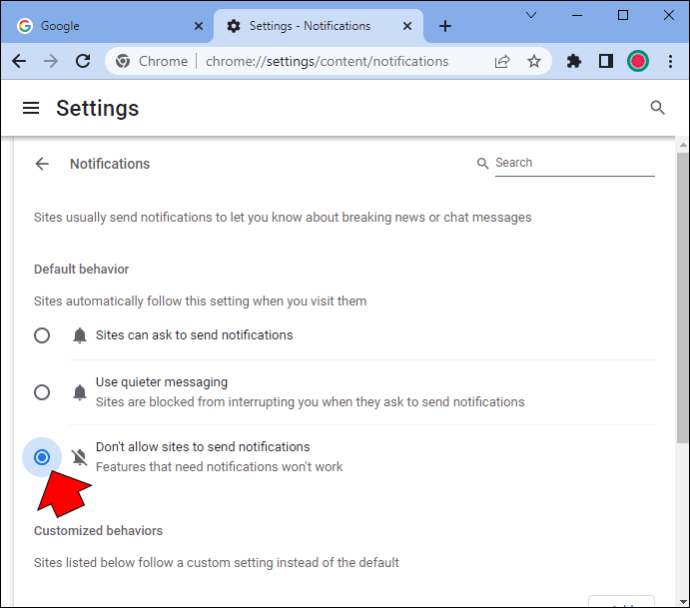Click 'Sites automatically follow this setting' text
Viewport: 690px width, 608px height.
point(200,301)
